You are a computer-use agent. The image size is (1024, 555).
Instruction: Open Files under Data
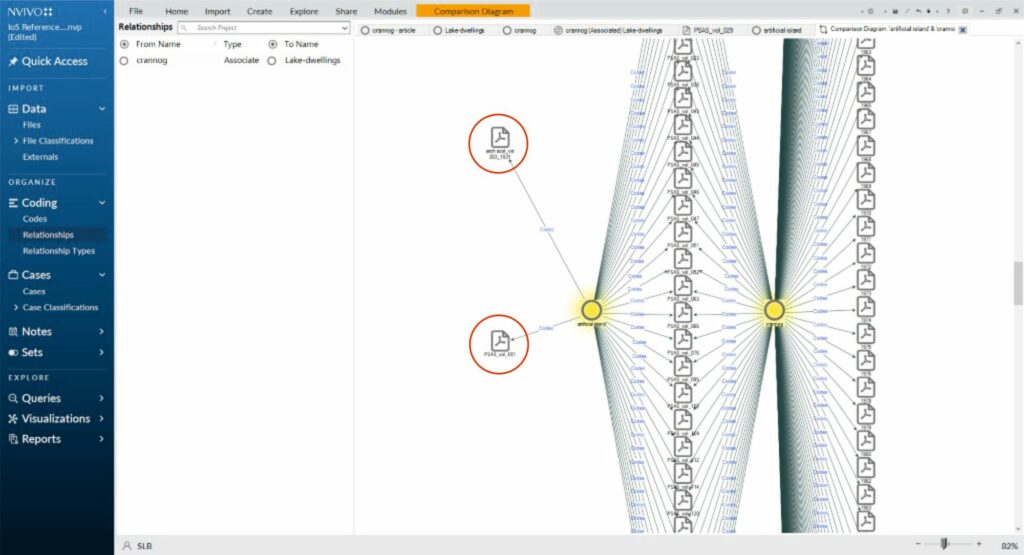tap(31, 125)
